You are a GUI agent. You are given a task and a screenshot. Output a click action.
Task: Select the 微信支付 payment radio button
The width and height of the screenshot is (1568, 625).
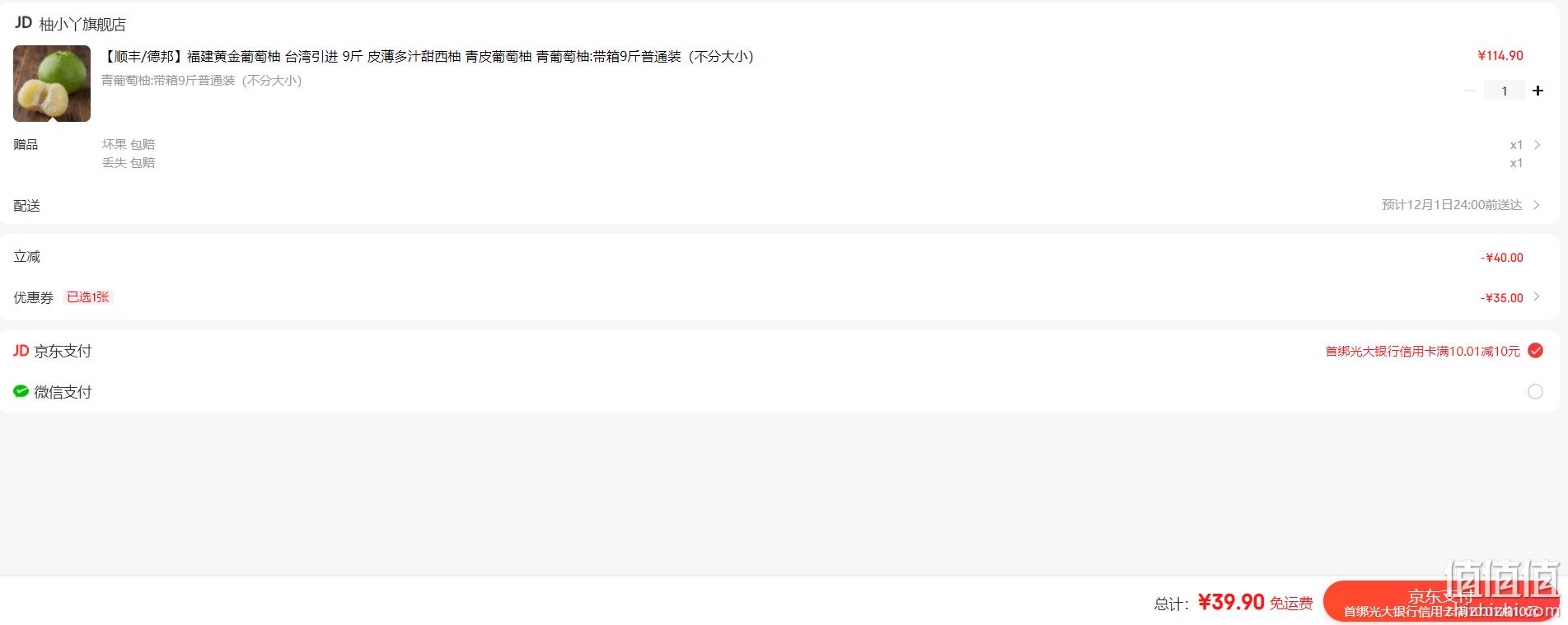tap(1535, 392)
